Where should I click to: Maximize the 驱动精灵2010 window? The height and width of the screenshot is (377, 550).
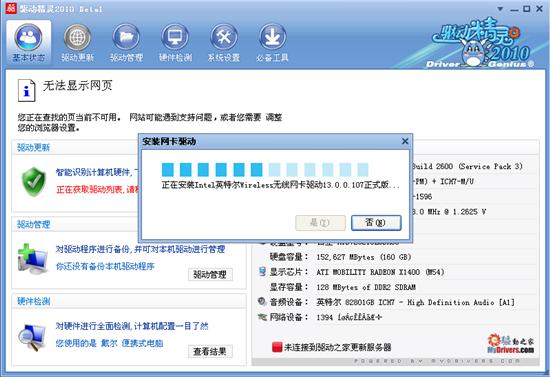pos(526,9)
